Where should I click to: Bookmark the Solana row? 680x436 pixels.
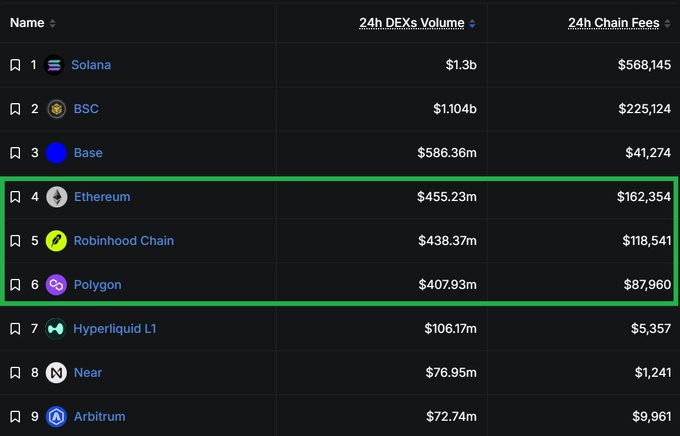click(15, 65)
